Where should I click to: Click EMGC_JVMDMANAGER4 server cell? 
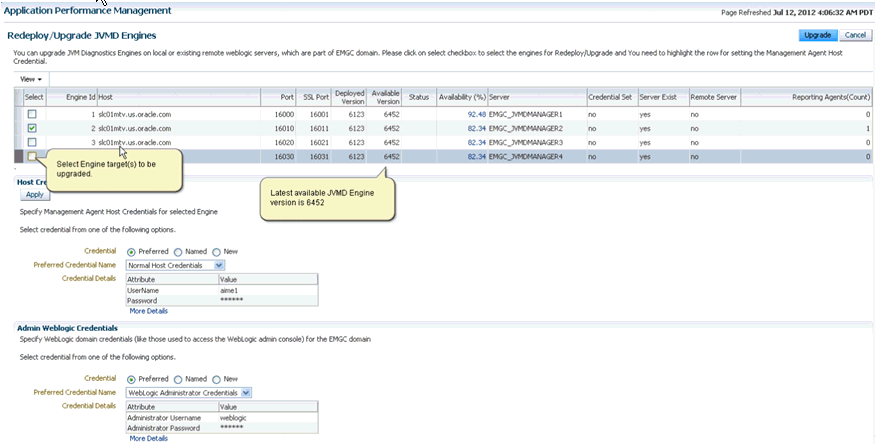(526, 157)
